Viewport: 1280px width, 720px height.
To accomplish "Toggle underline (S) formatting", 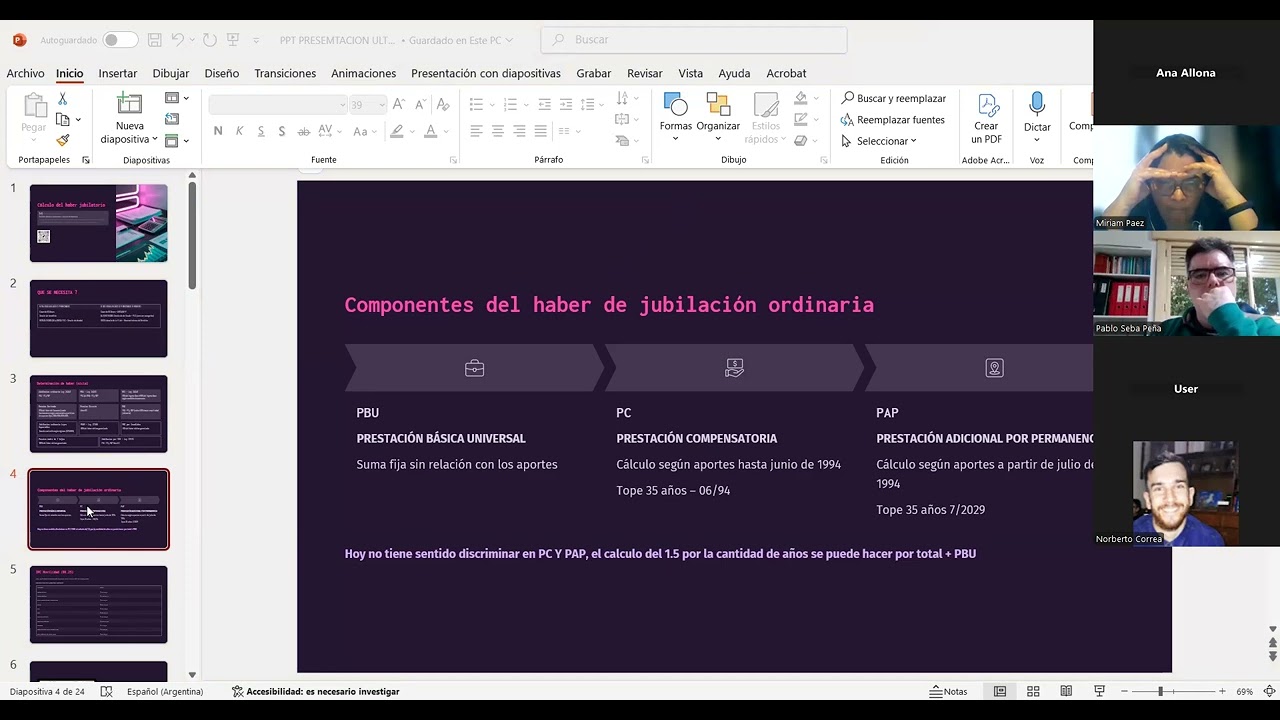I will pos(261,131).
